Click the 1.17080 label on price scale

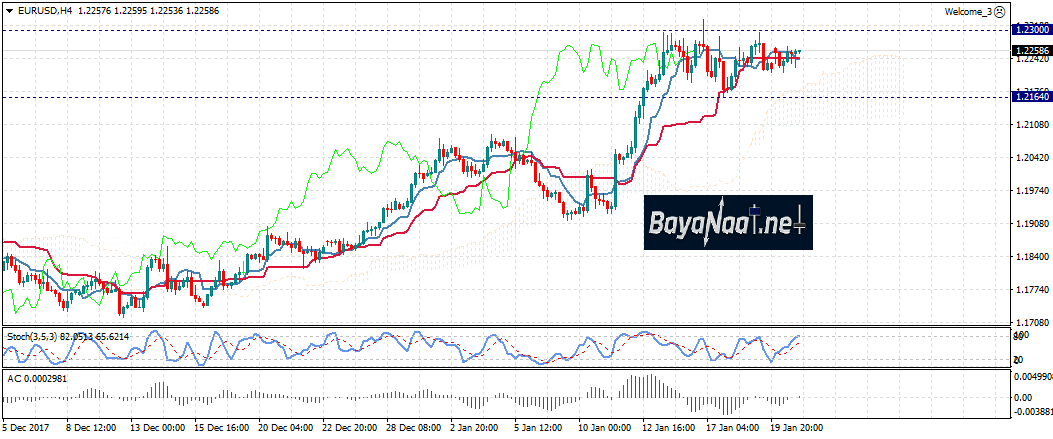pyautogui.click(x=1030, y=322)
